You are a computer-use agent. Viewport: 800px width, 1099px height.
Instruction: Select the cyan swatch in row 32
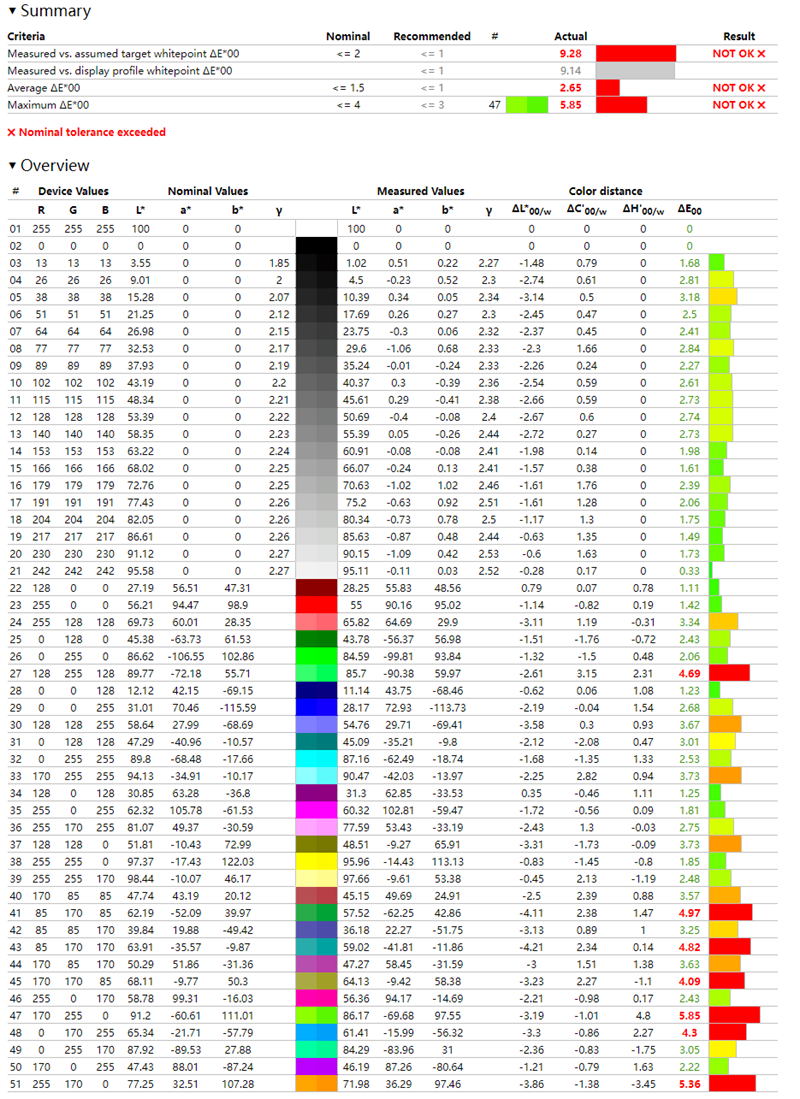tap(318, 759)
